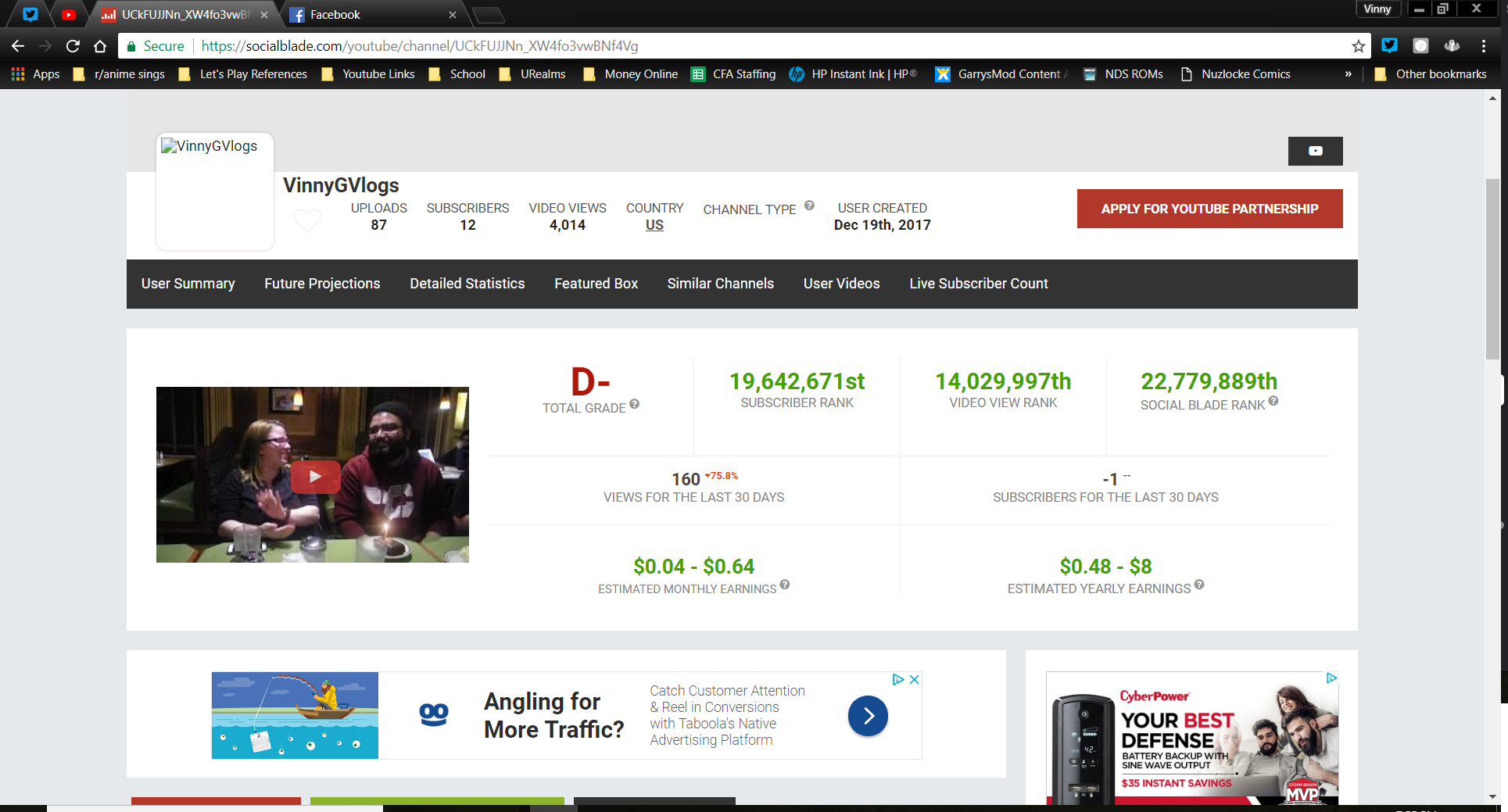This screenshot has width=1508, height=812.
Task: Close the Taboola ad with the X
Action: tap(914, 679)
